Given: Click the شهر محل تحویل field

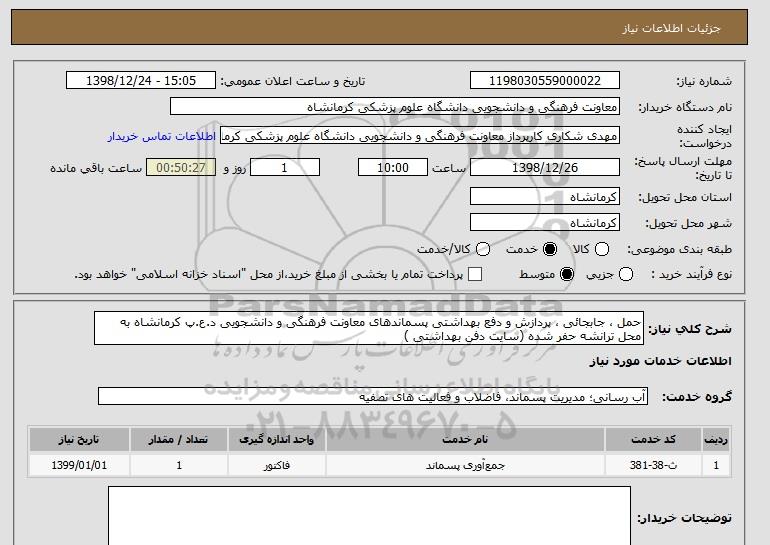Looking at the screenshot, I should pyautogui.click(x=545, y=222).
